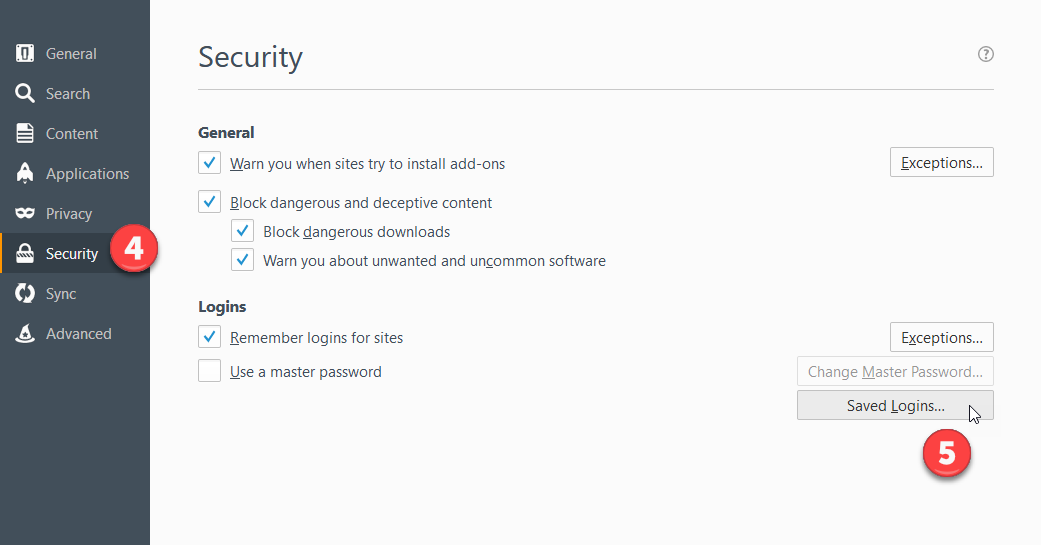The height and width of the screenshot is (545, 1041).
Task: Click the Advanced wizard hat icon
Action: [25, 333]
